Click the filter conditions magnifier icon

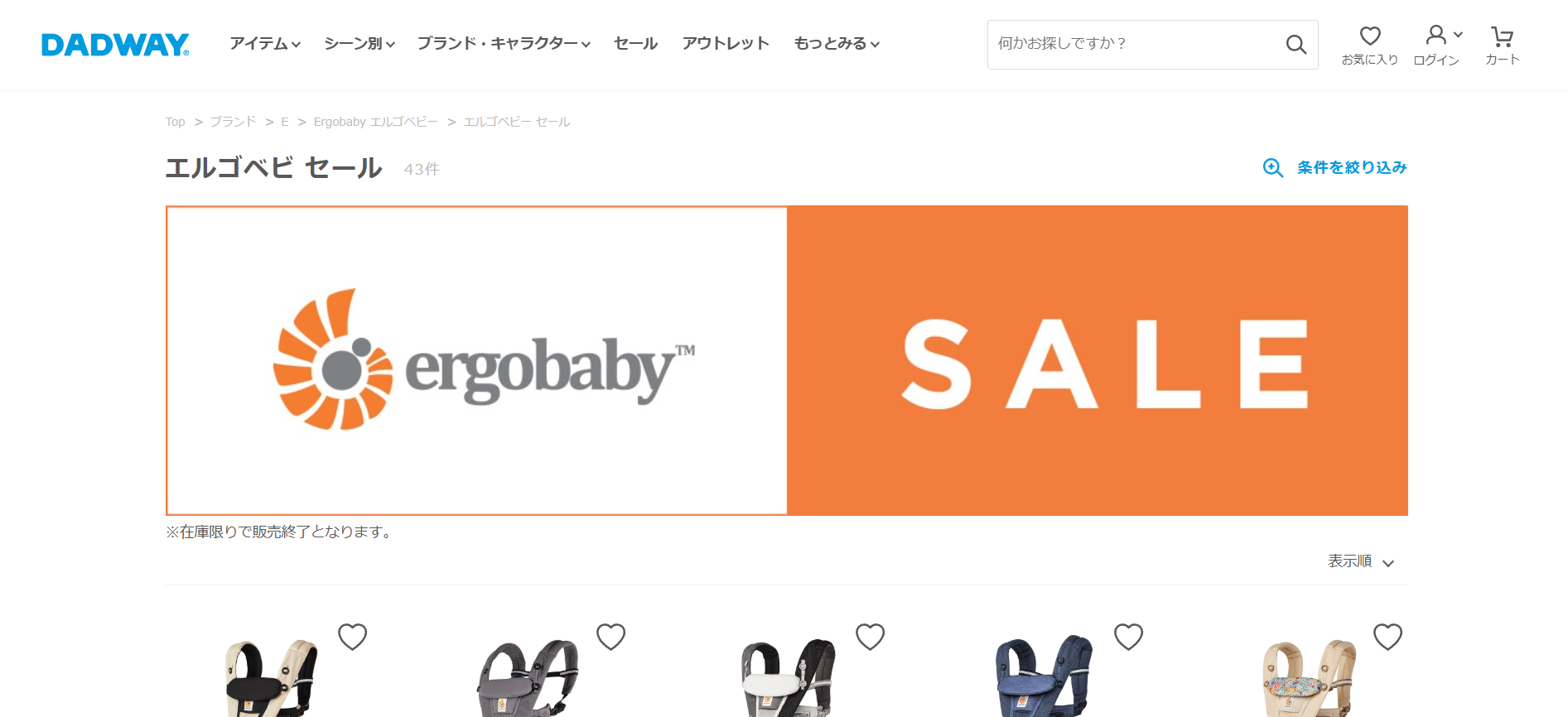point(1273,168)
